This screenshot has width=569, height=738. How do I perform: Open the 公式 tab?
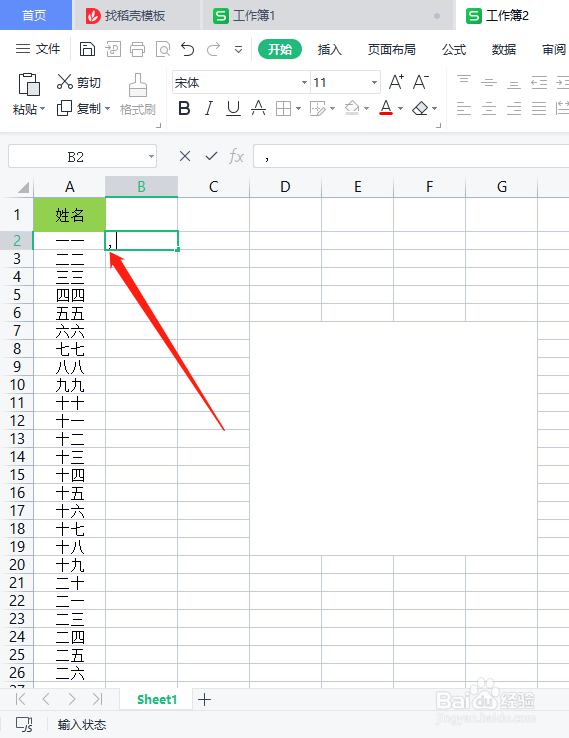pos(454,49)
